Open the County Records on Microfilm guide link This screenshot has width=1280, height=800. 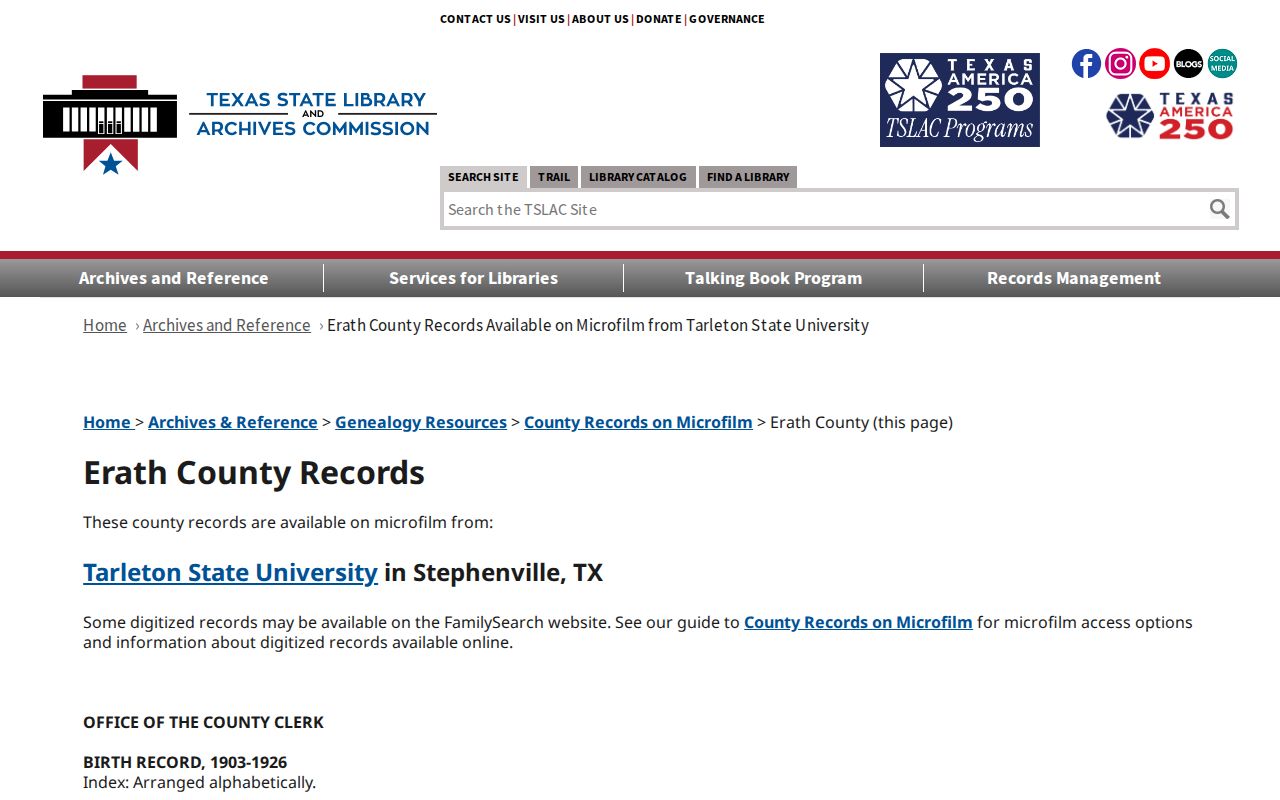(x=858, y=622)
